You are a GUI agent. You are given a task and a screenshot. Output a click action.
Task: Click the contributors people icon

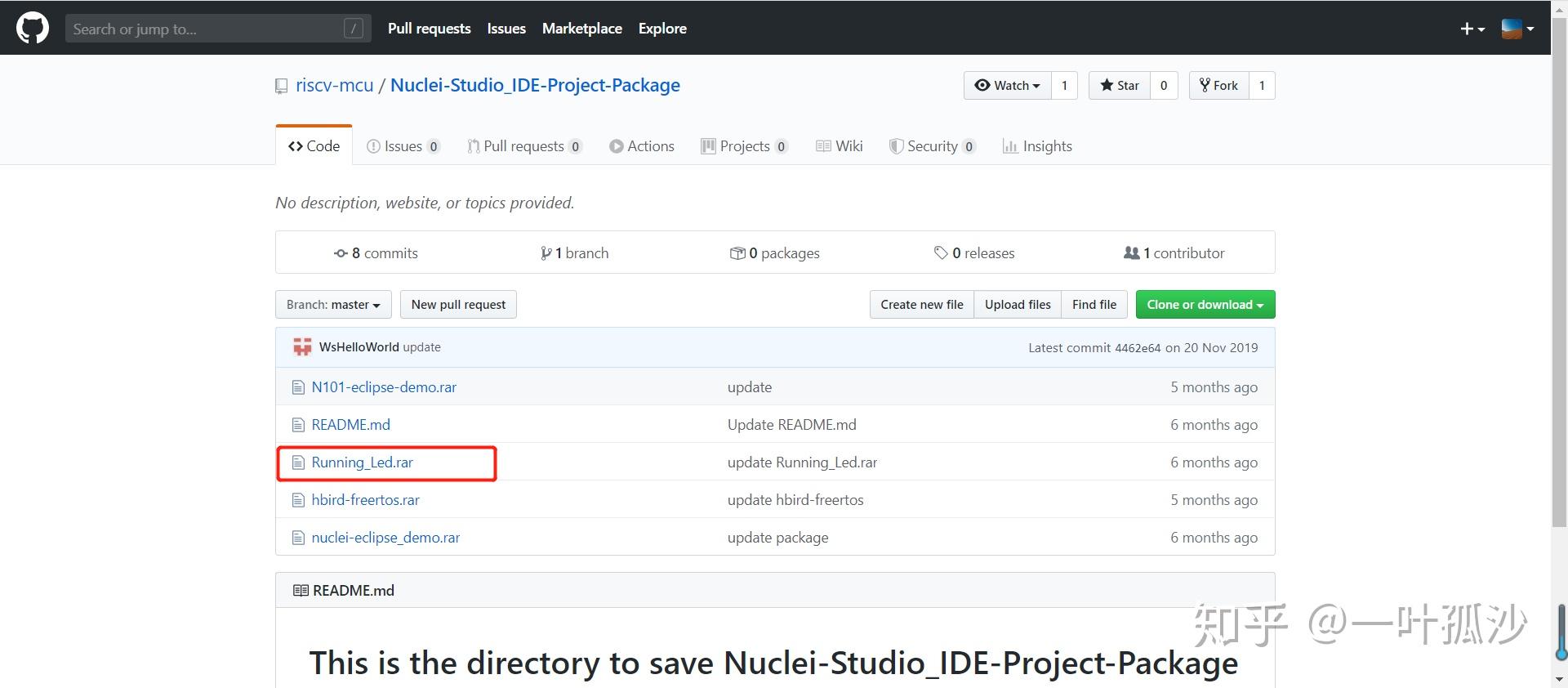coord(1131,253)
